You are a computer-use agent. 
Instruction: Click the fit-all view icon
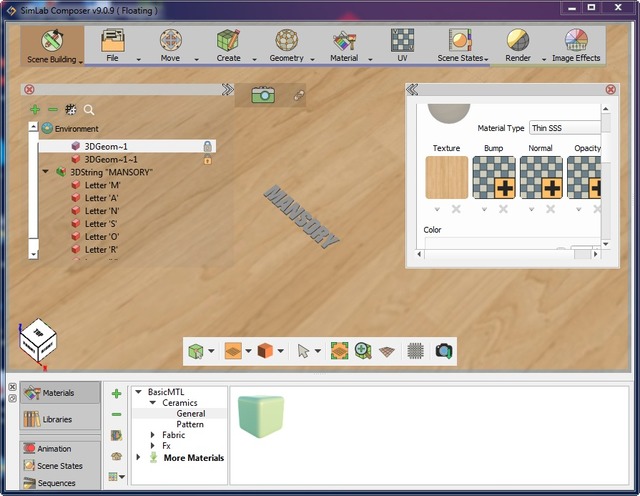[x=340, y=351]
